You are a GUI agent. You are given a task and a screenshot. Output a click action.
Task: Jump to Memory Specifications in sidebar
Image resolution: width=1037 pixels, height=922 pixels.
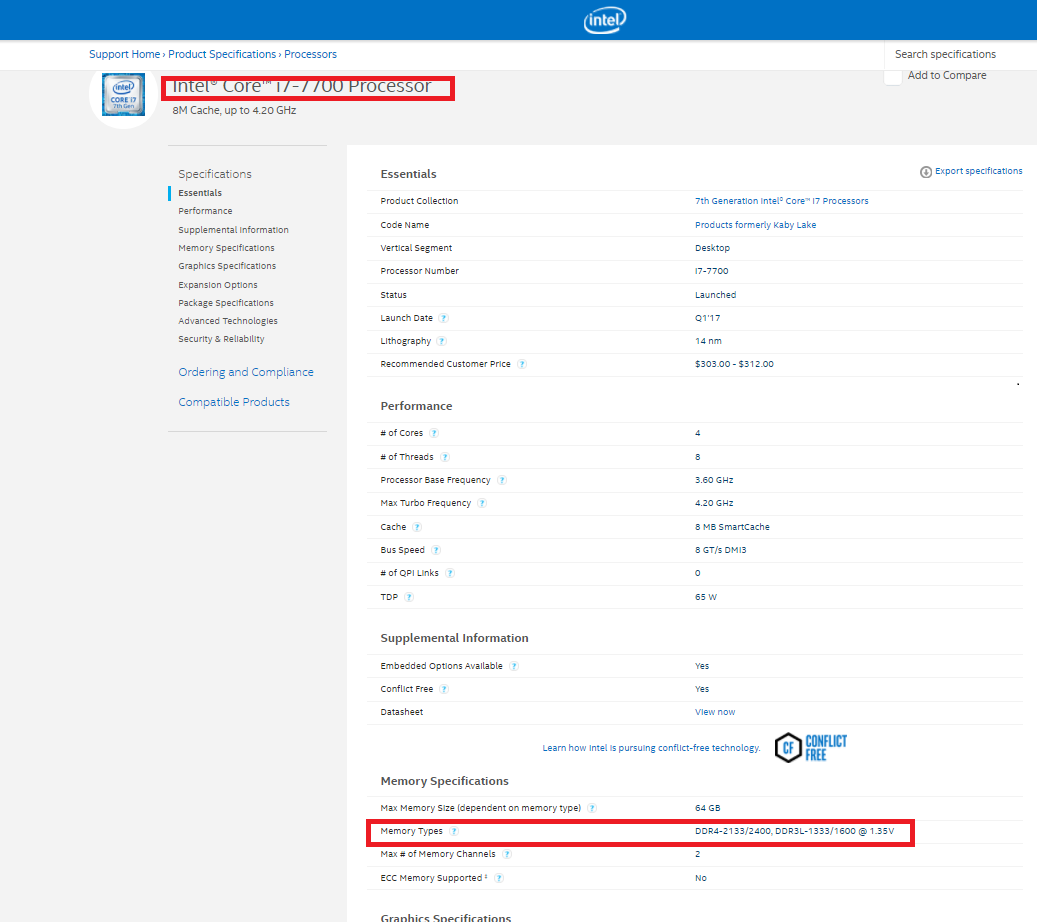click(x=226, y=248)
